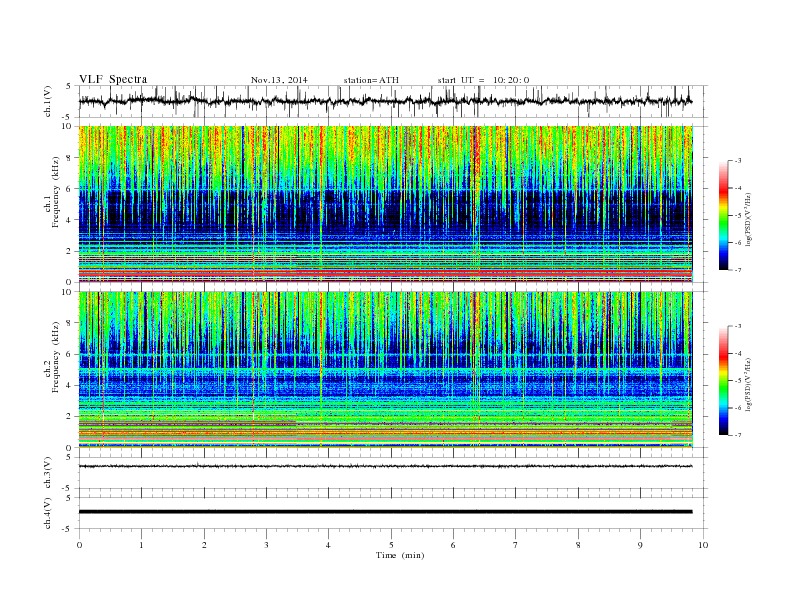Click the ch.2 spectrogram color bar
The width and height of the screenshot is (792, 612).
(724, 380)
